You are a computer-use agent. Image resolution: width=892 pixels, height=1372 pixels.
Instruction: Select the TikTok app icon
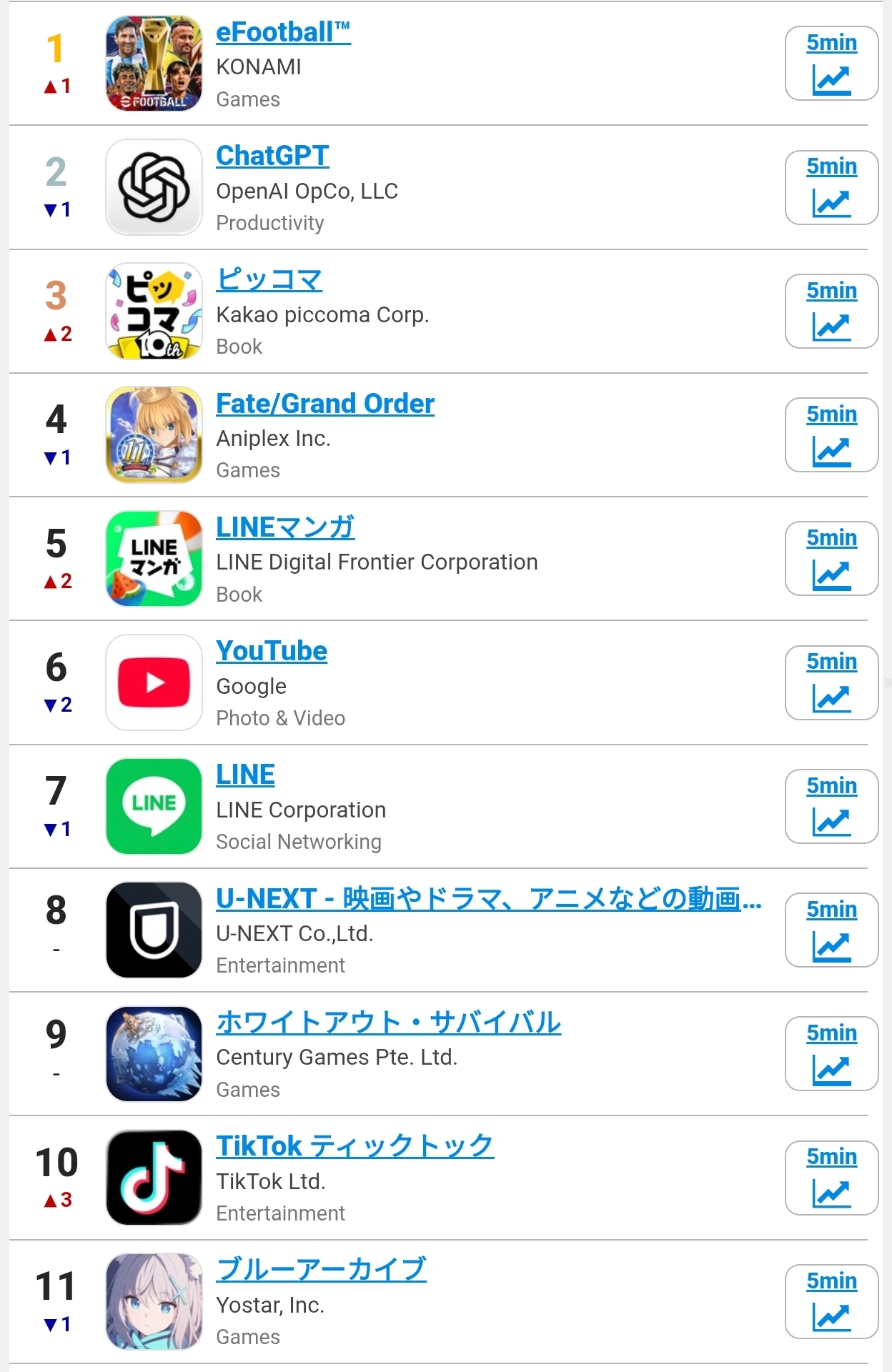point(154,1178)
